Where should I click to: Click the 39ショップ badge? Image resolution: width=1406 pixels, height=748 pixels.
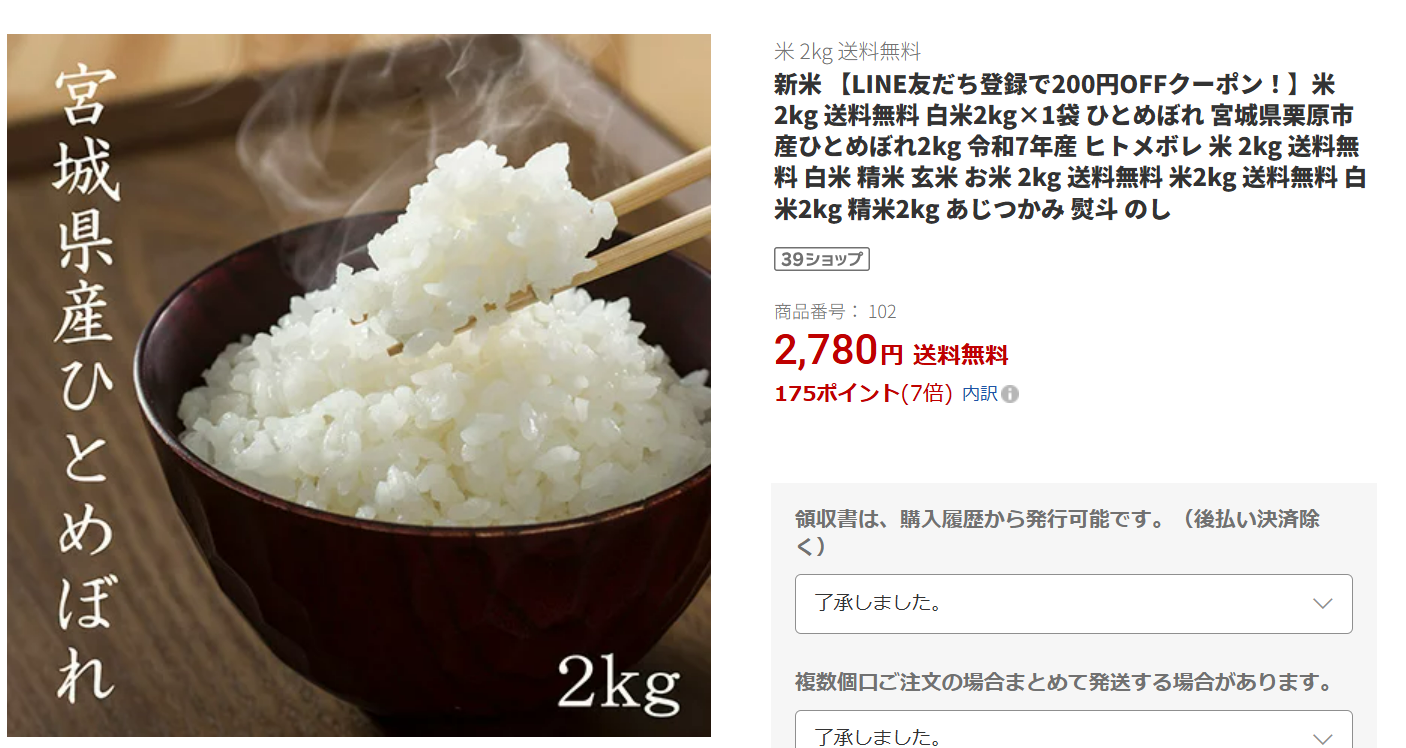pyautogui.click(x=822, y=259)
